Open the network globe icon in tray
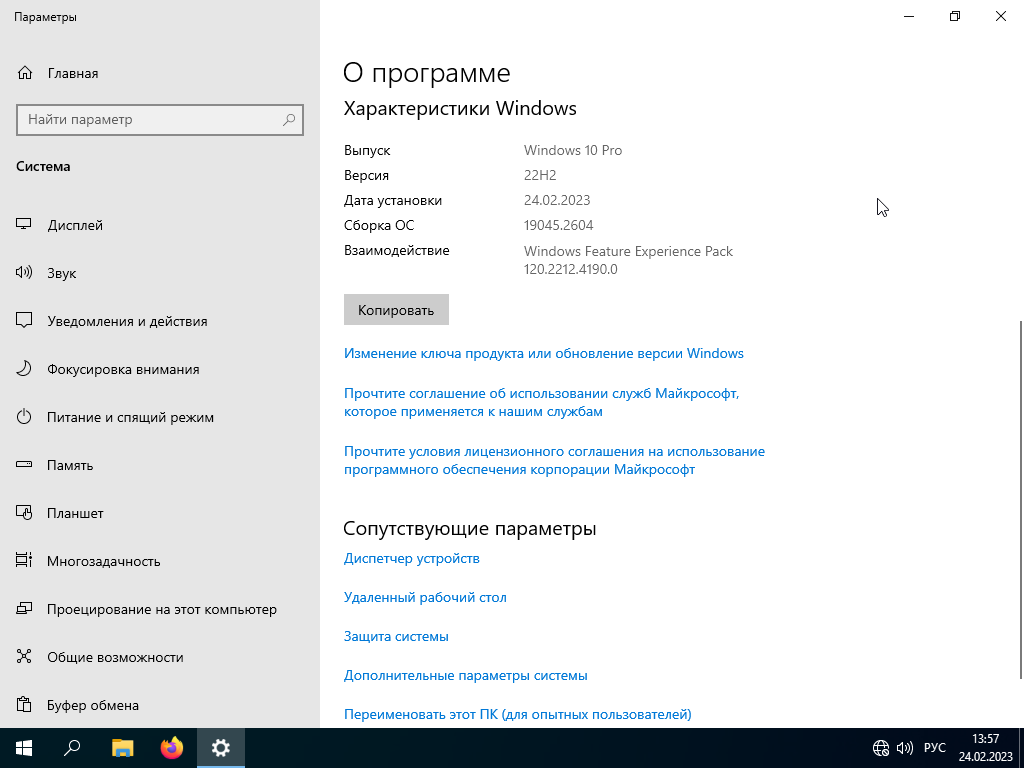This screenshot has height=768, width=1024. [x=881, y=748]
